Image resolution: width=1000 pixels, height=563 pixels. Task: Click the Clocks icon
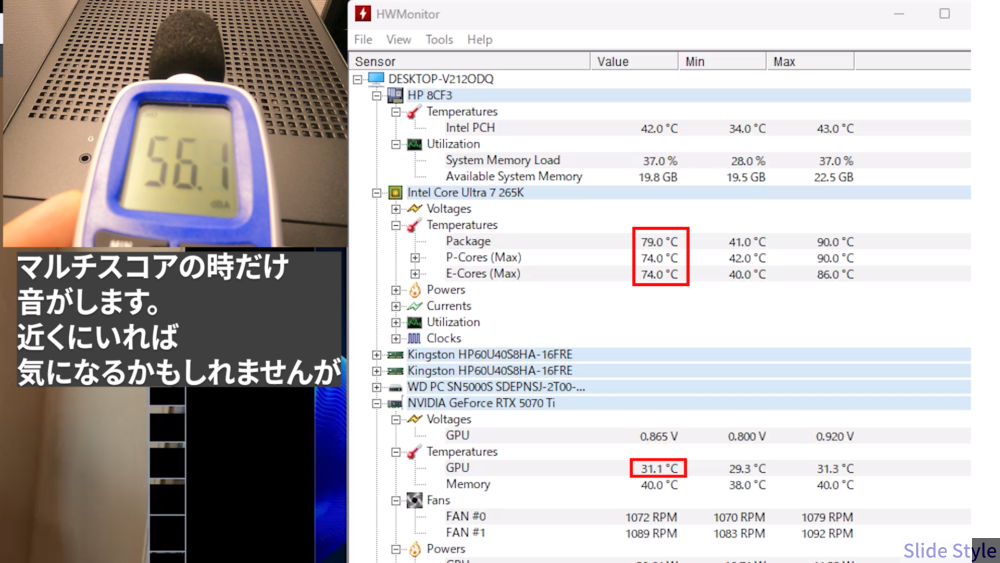(415, 339)
